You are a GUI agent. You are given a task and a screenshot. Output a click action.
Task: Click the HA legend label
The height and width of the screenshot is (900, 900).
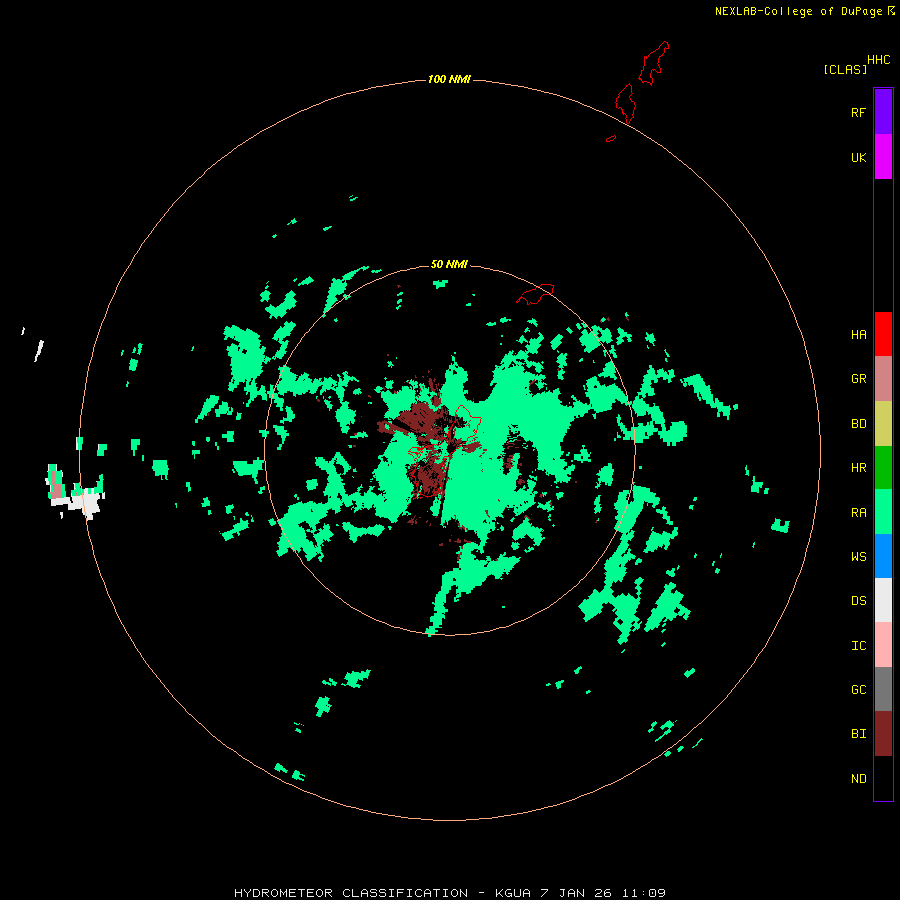[x=858, y=335]
